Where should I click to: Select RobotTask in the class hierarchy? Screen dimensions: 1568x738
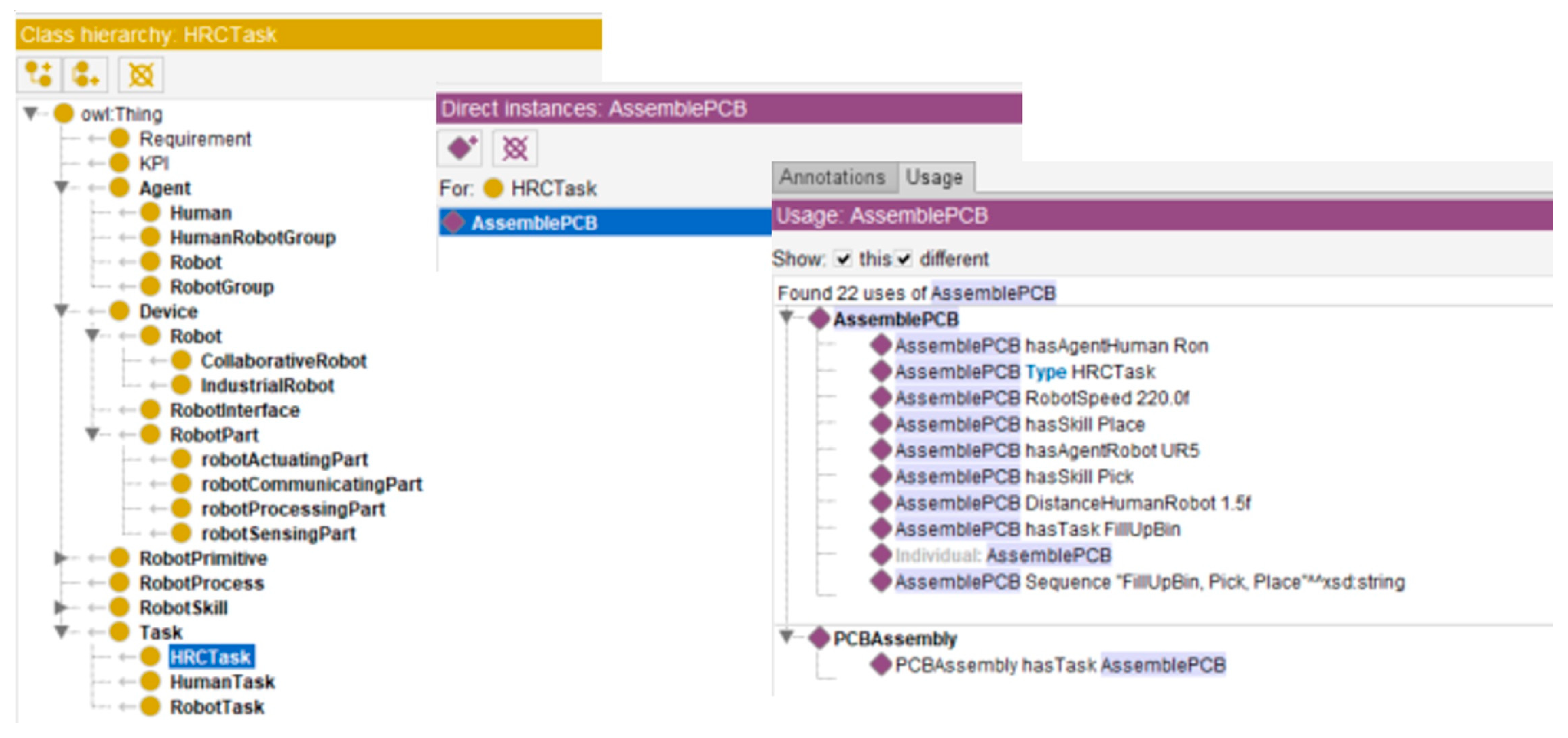(x=217, y=706)
